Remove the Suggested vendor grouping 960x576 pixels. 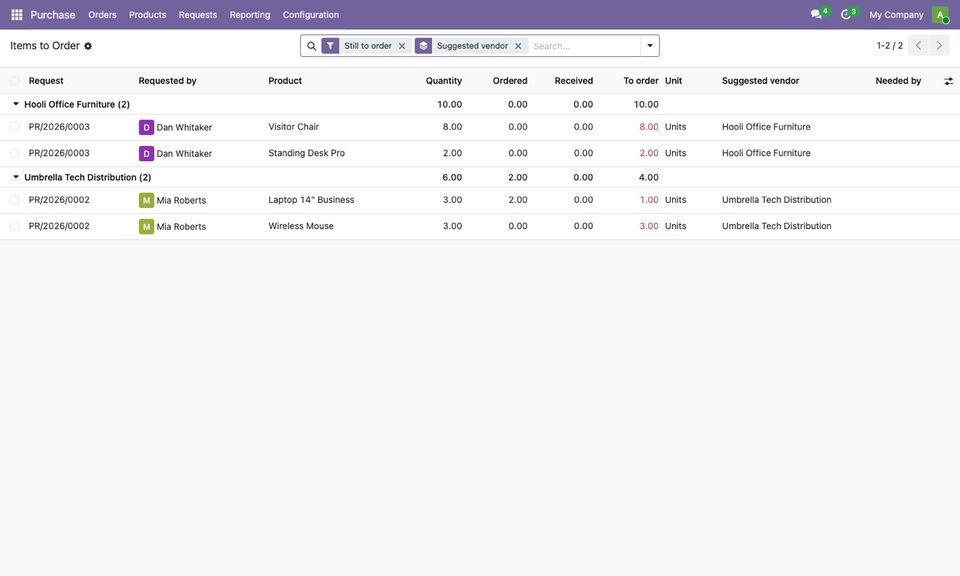point(518,46)
